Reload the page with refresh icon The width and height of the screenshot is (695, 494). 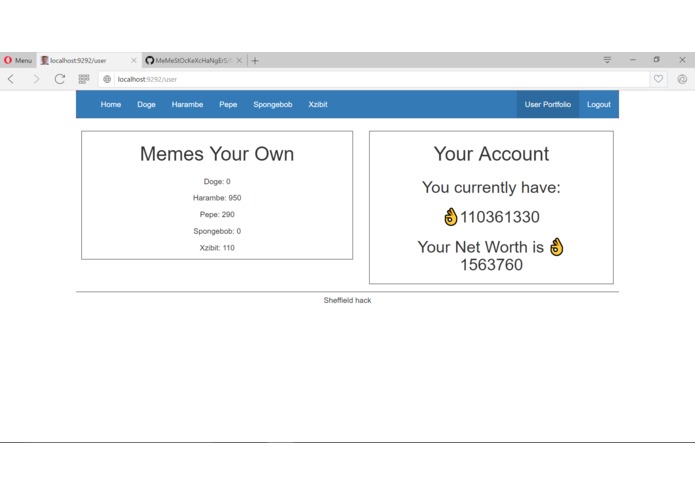(60, 79)
